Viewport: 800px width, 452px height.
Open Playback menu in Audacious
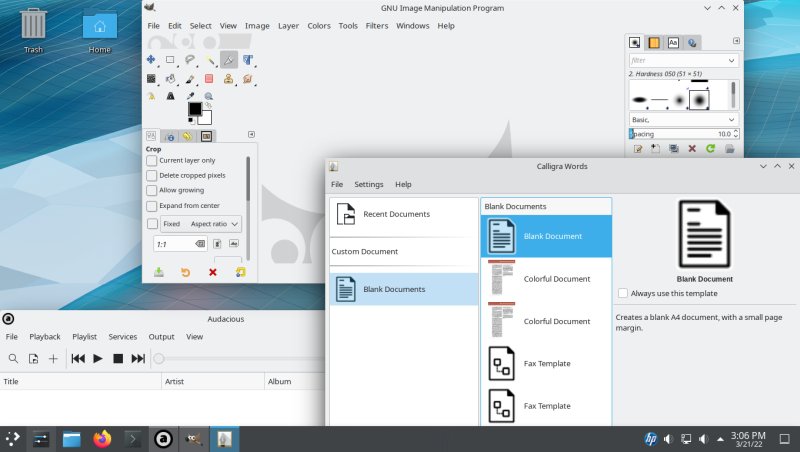45,337
